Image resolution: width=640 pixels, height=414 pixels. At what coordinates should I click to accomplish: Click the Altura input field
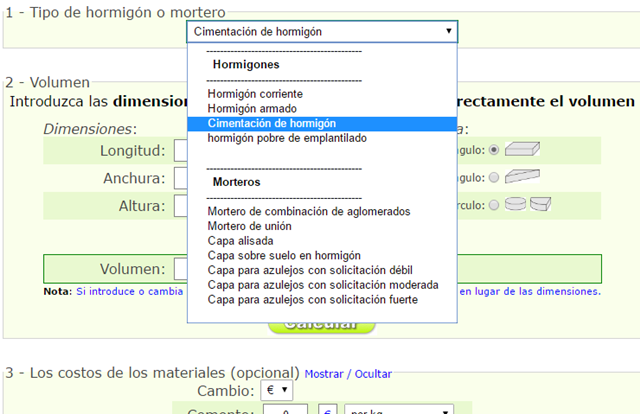point(181,206)
